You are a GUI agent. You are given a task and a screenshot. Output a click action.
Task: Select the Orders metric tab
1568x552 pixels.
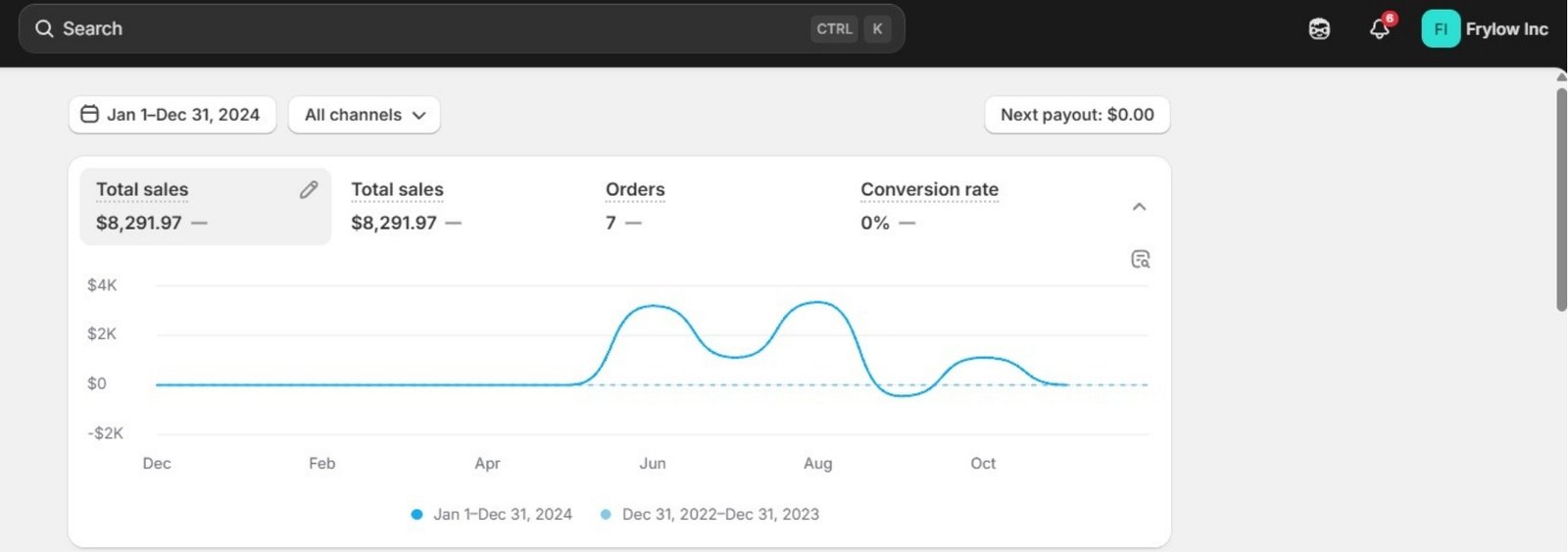tap(634, 206)
